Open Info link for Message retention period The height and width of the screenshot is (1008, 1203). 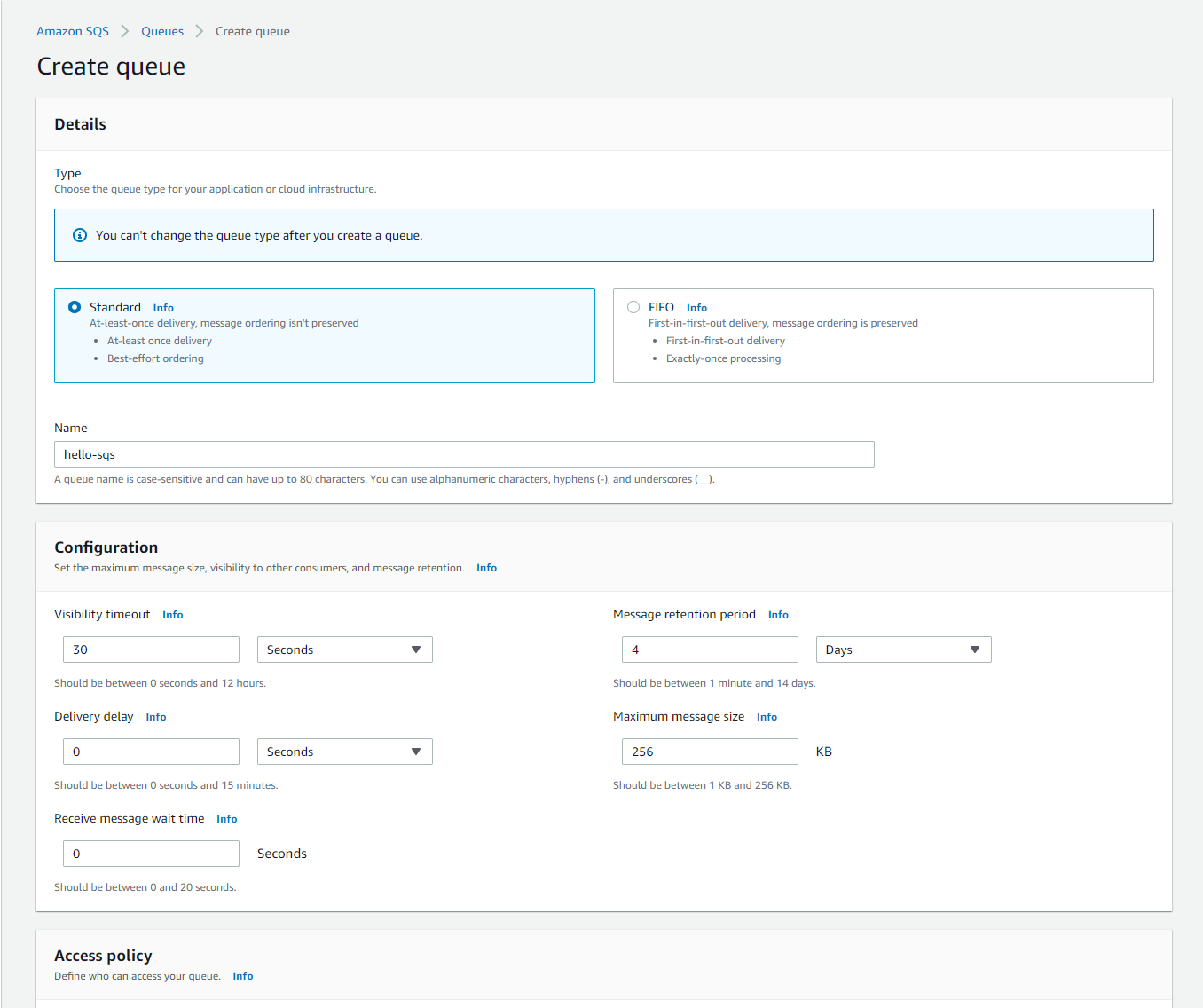[778, 615]
